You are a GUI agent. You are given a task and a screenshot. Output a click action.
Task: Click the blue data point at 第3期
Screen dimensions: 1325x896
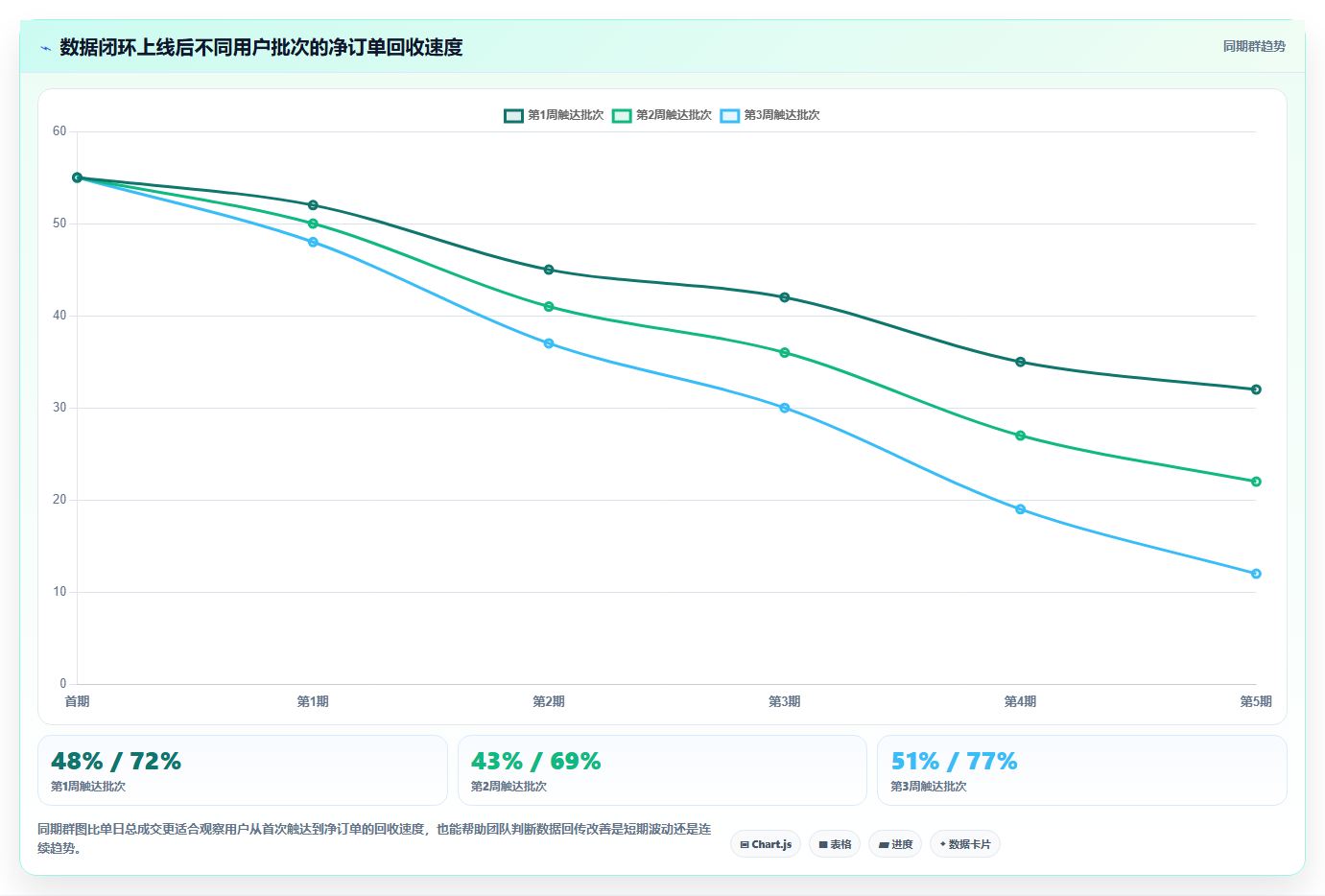coord(785,408)
